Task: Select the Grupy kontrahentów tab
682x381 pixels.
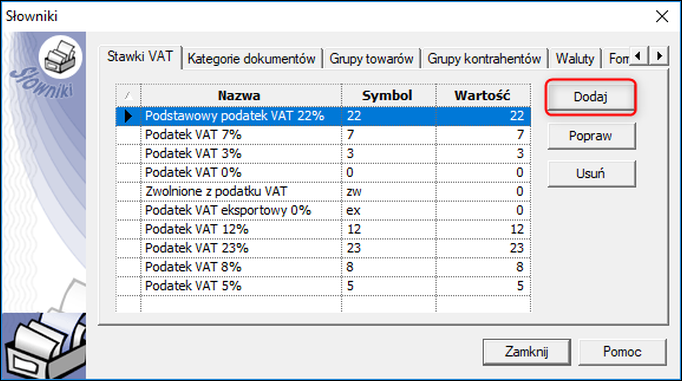Action: pos(484,59)
